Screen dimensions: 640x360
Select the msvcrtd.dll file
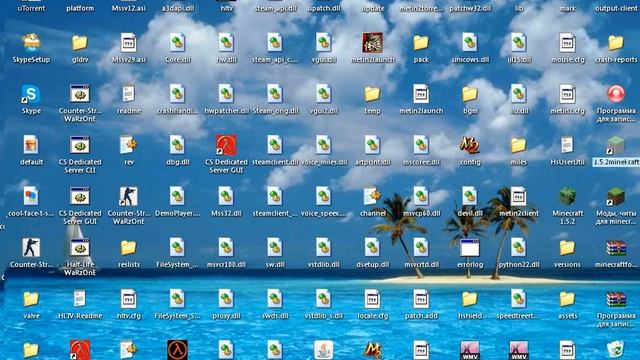click(421, 248)
